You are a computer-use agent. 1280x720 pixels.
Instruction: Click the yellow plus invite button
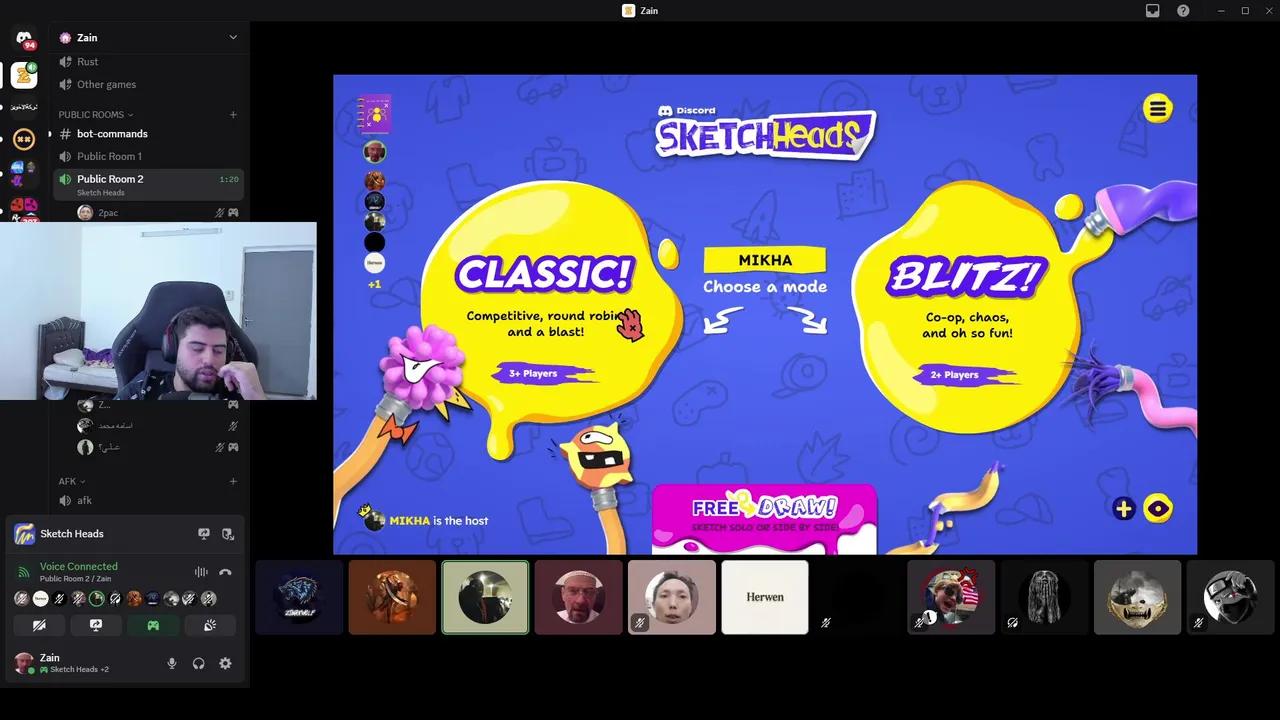coord(1124,509)
